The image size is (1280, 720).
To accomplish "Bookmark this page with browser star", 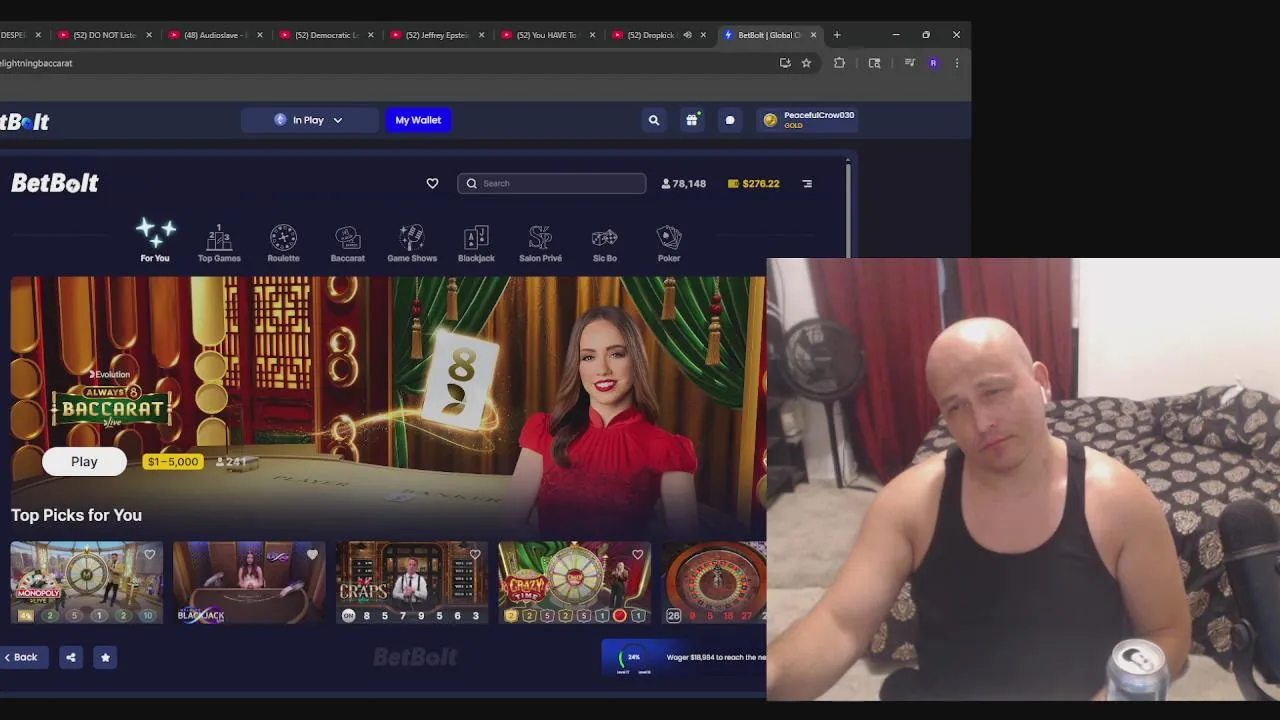I will pos(806,63).
